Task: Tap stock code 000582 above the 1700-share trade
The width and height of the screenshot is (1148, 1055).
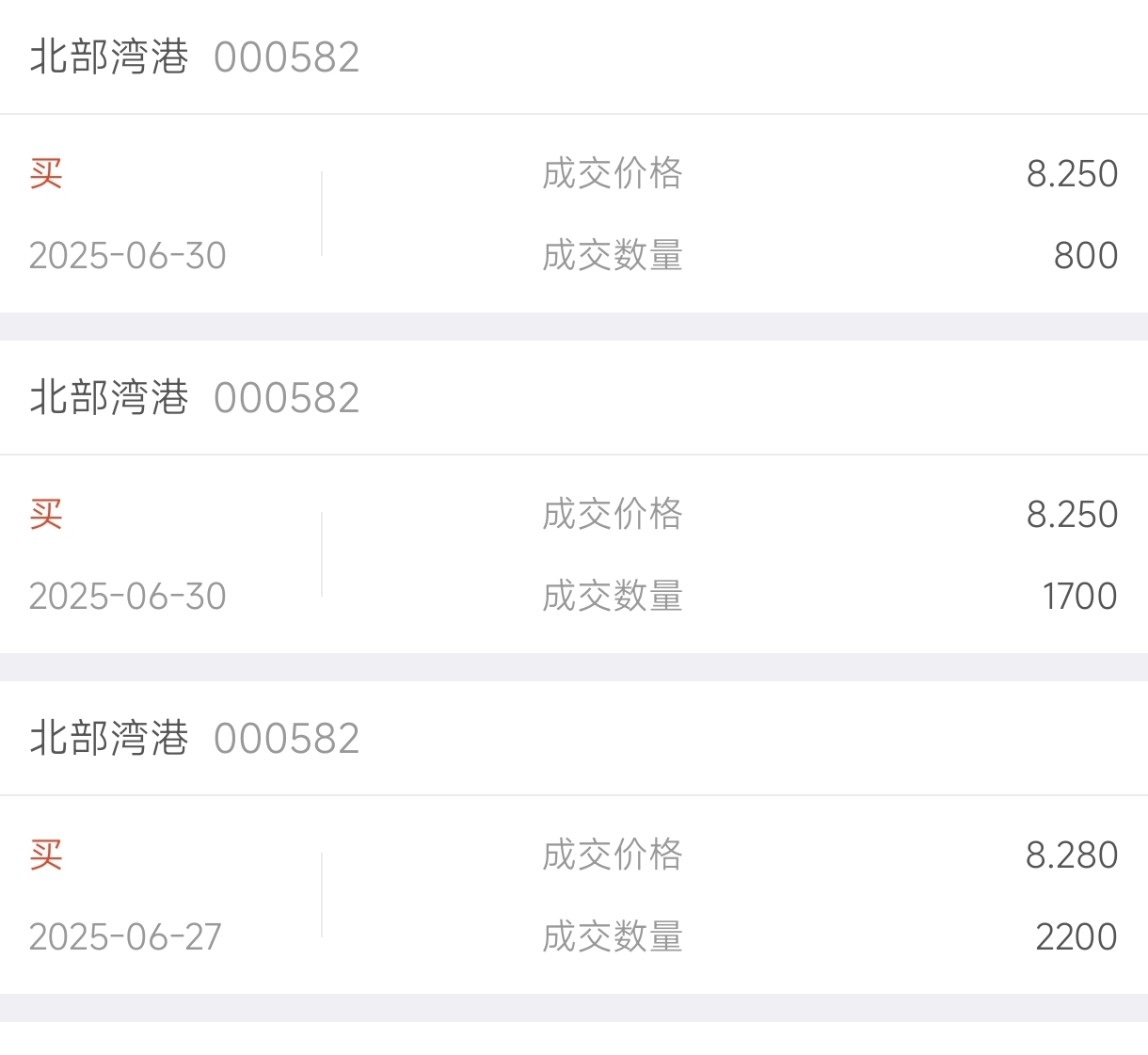Action: [x=287, y=398]
